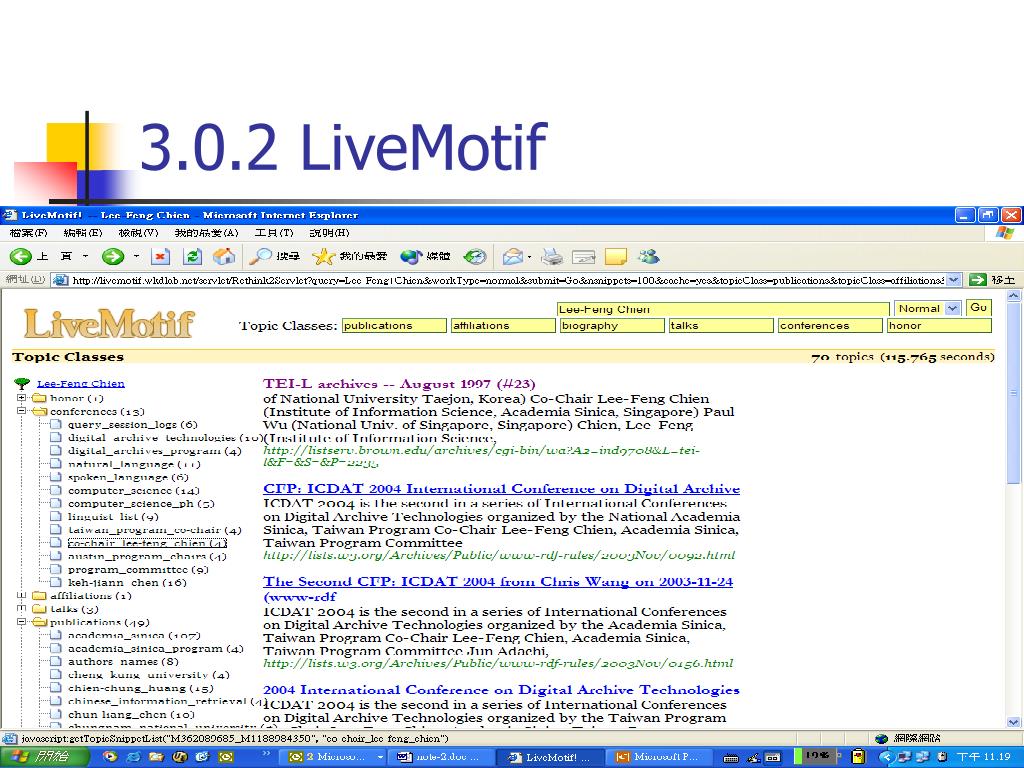Image resolution: width=1024 pixels, height=768 pixels.
Task: Go to the Home page icon
Action: (x=223, y=257)
